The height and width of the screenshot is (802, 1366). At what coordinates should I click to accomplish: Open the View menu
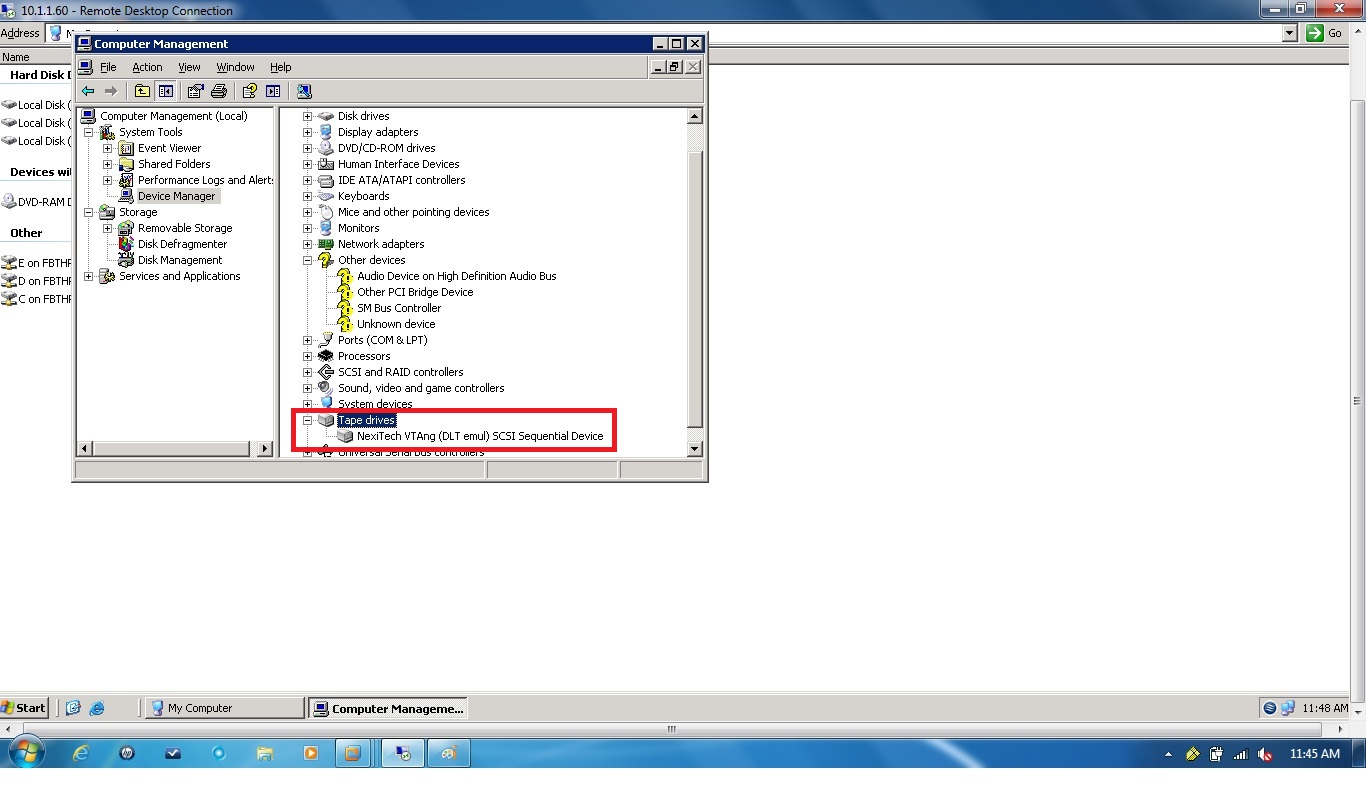pyautogui.click(x=189, y=67)
